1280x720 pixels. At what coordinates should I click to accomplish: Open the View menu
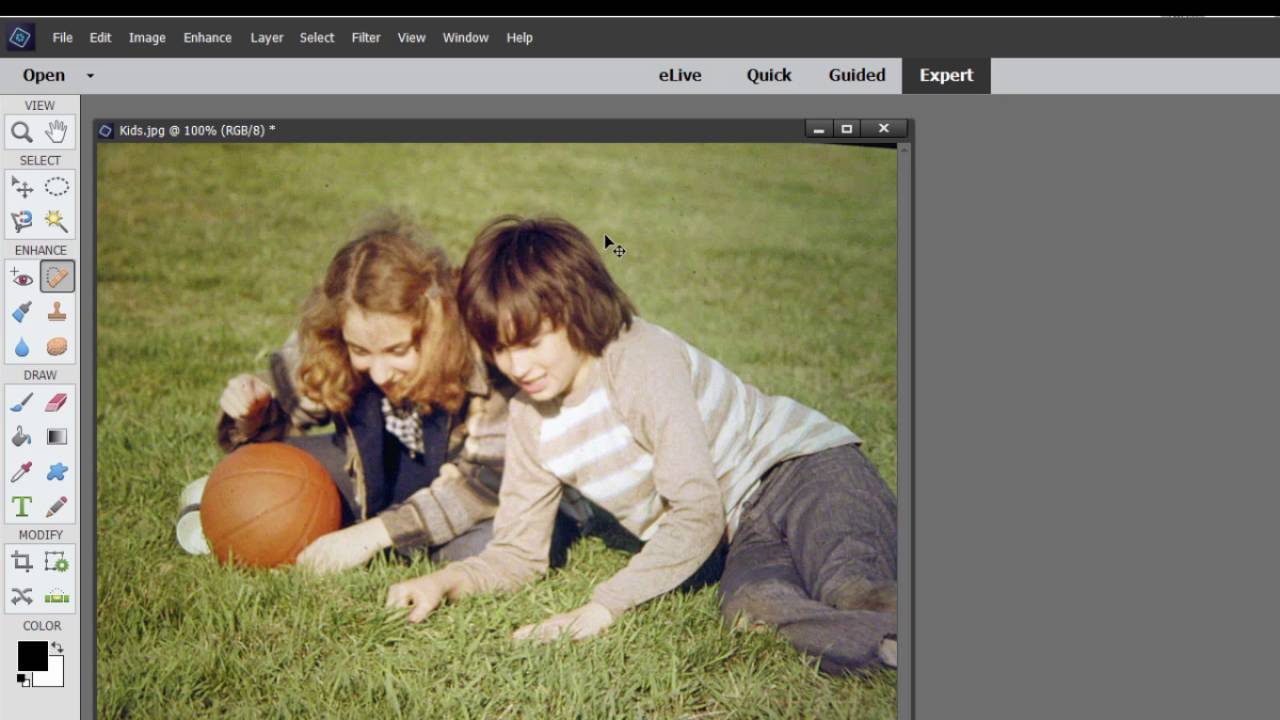tap(411, 38)
